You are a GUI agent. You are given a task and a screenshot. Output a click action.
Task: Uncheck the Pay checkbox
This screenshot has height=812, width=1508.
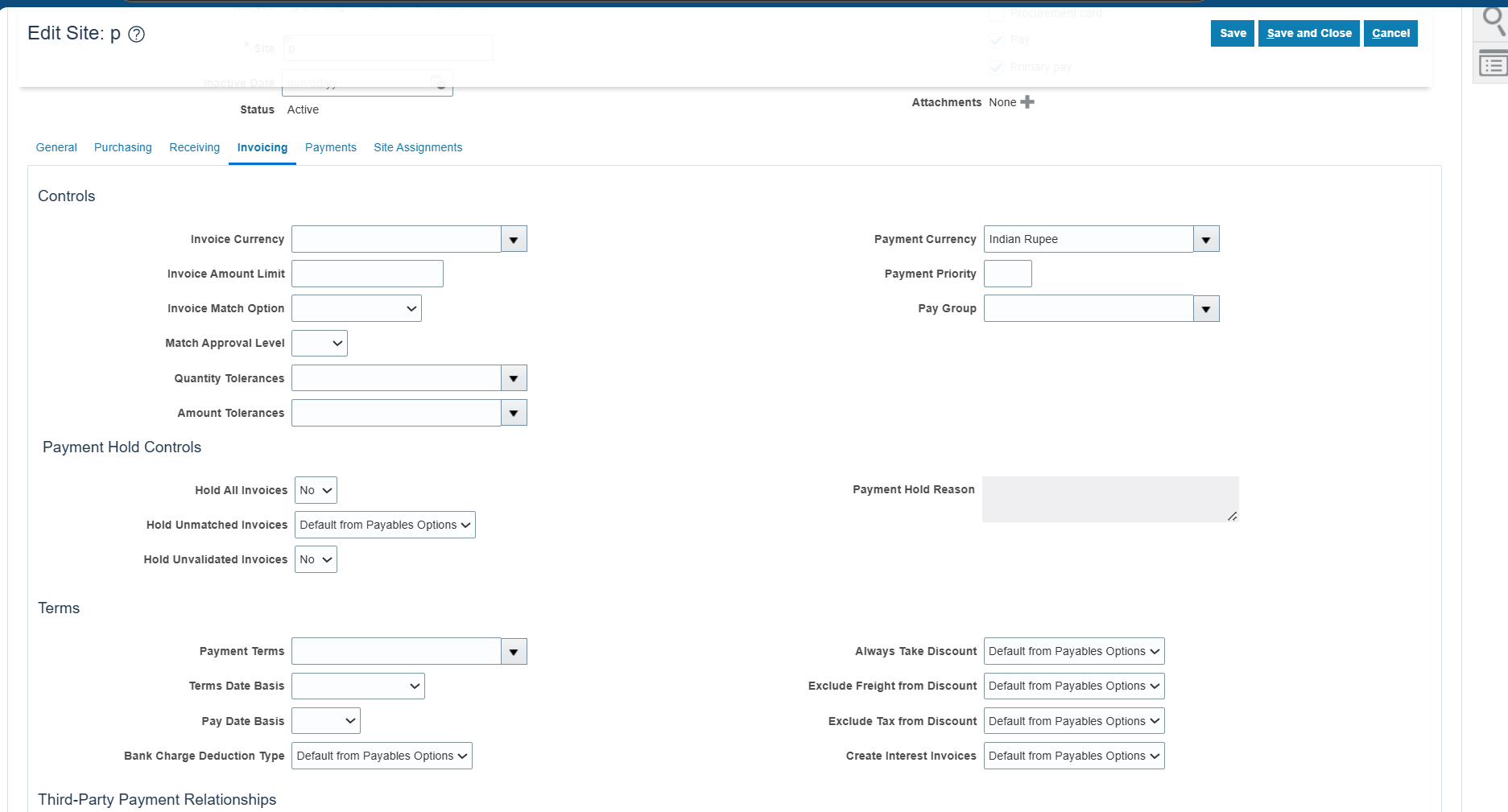tap(996, 39)
